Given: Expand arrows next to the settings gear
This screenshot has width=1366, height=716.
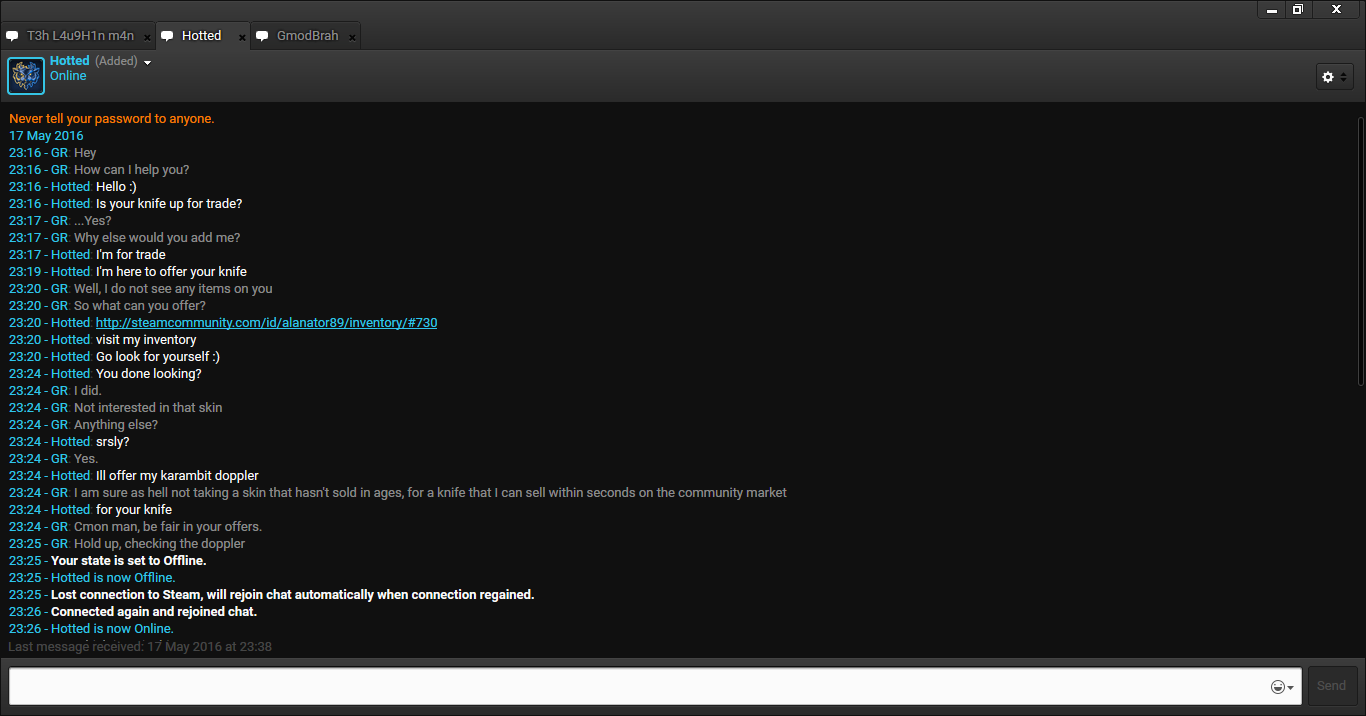Looking at the screenshot, I should pyautogui.click(x=1343, y=77).
